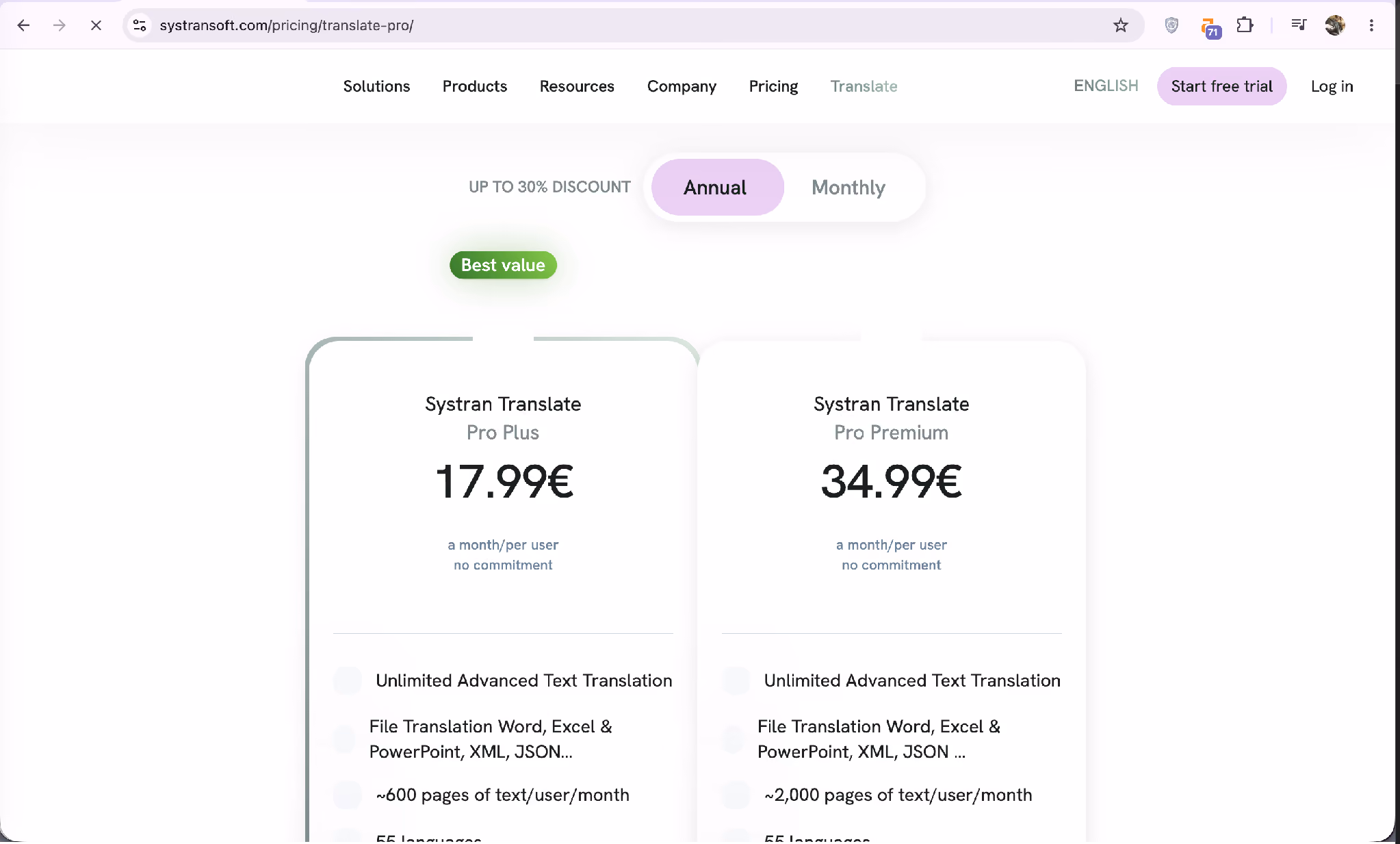The height and width of the screenshot is (844, 1400).
Task: Open the Translate nav link
Action: point(864,86)
